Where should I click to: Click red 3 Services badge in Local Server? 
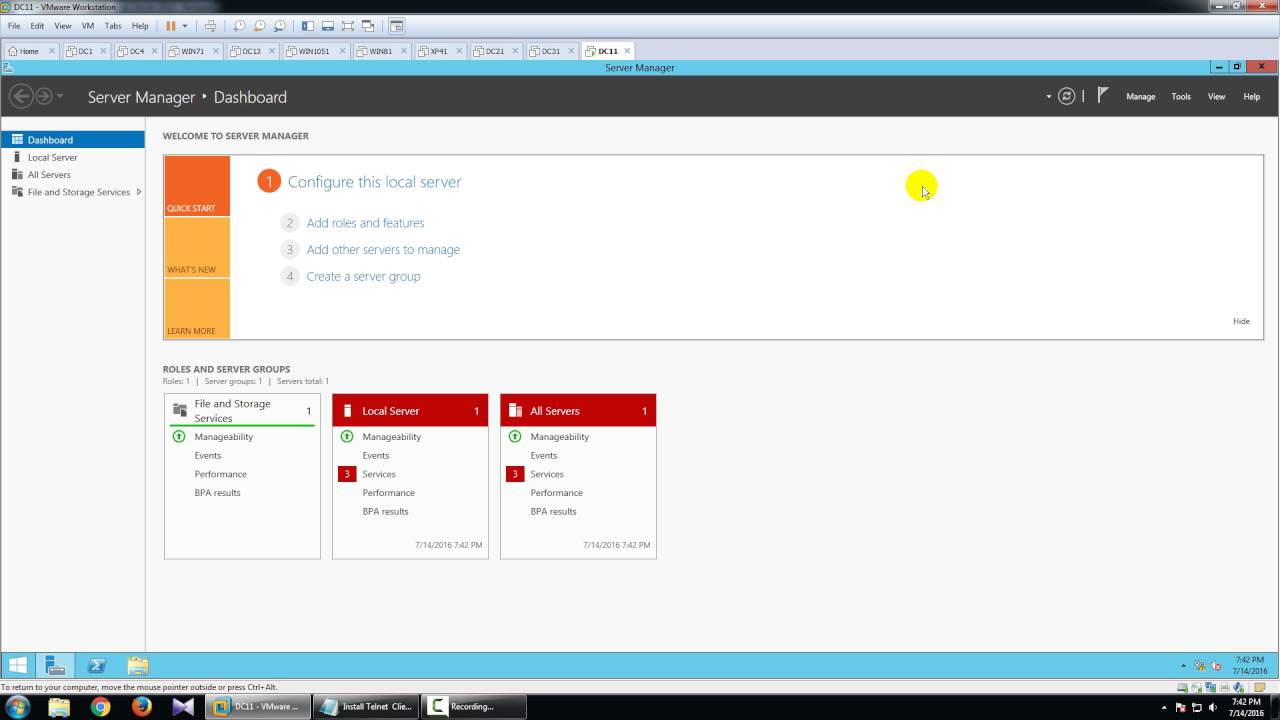pyautogui.click(x=347, y=474)
